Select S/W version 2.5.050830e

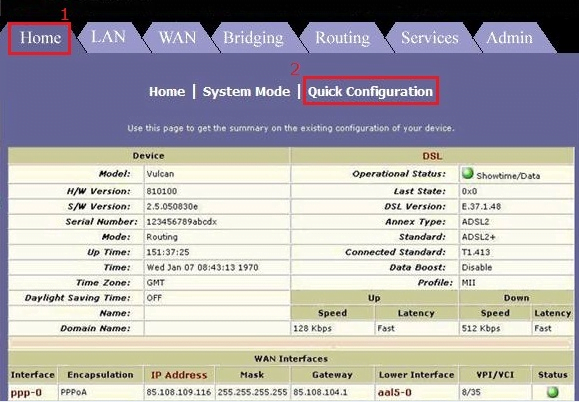pos(172,206)
